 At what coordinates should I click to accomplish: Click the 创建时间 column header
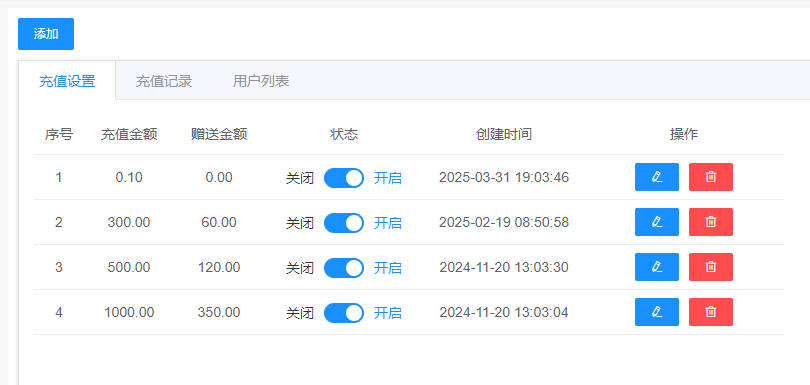(x=504, y=134)
